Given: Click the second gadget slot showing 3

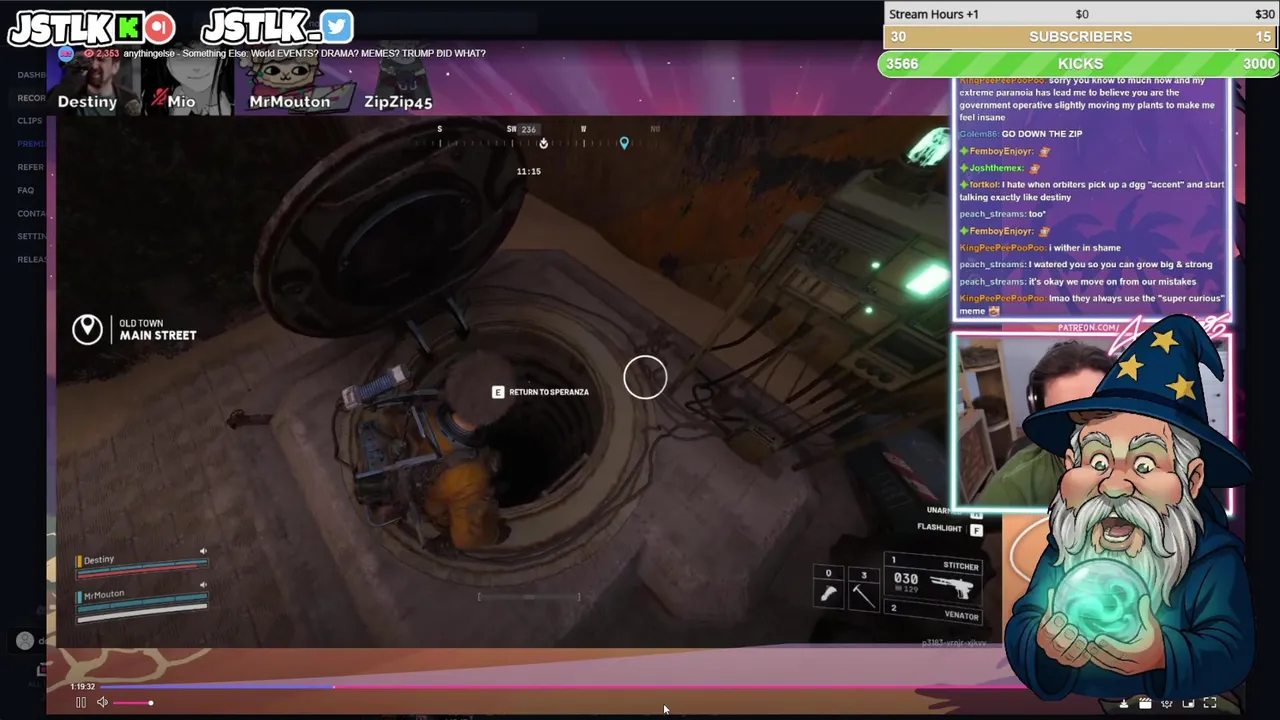Looking at the screenshot, I should [864, 587].
